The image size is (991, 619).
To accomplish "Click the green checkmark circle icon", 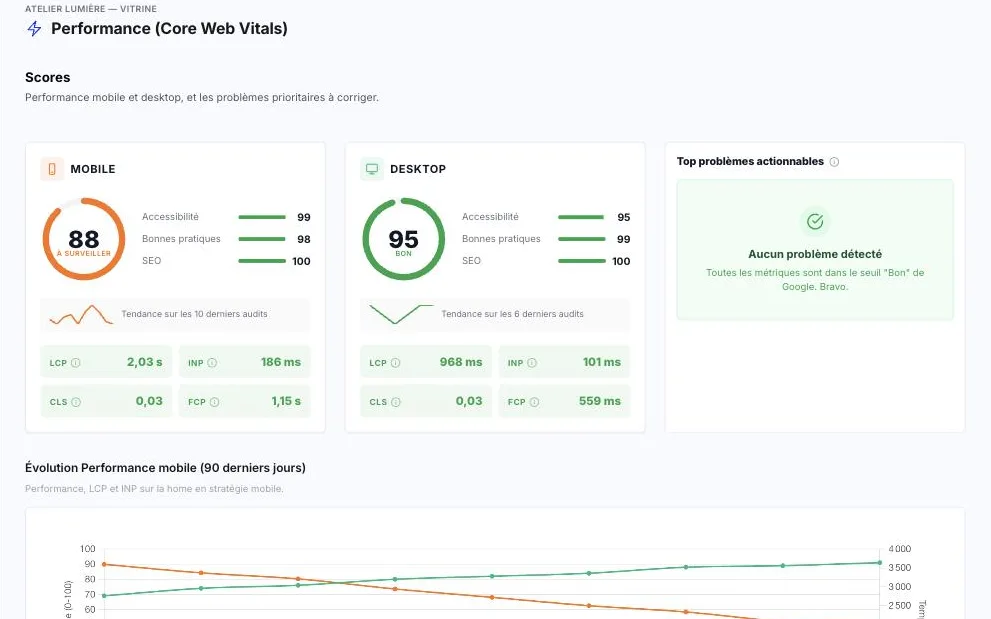I will tap(815, 221).
